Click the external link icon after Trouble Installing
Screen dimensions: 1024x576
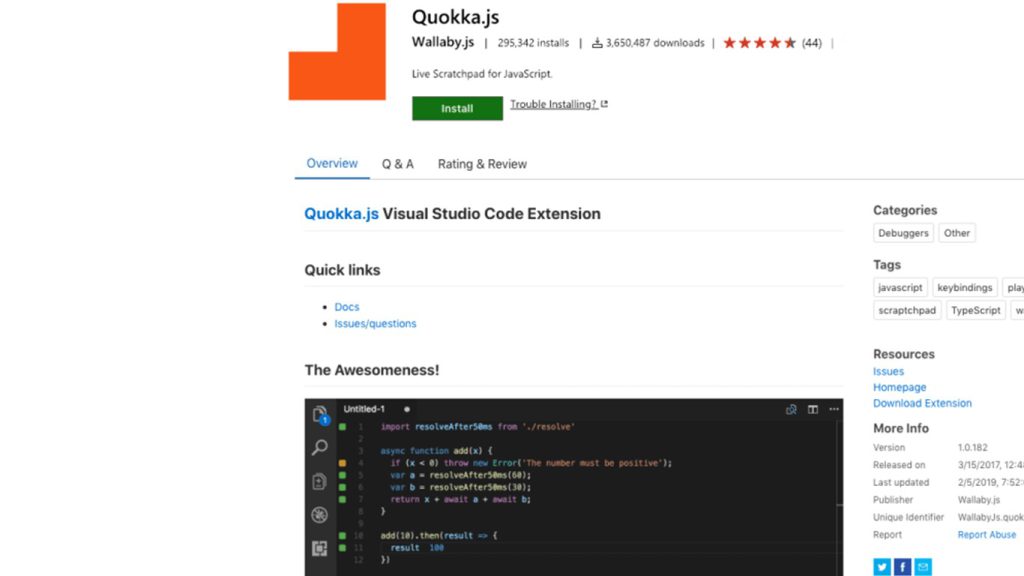(x=604, y=104)
